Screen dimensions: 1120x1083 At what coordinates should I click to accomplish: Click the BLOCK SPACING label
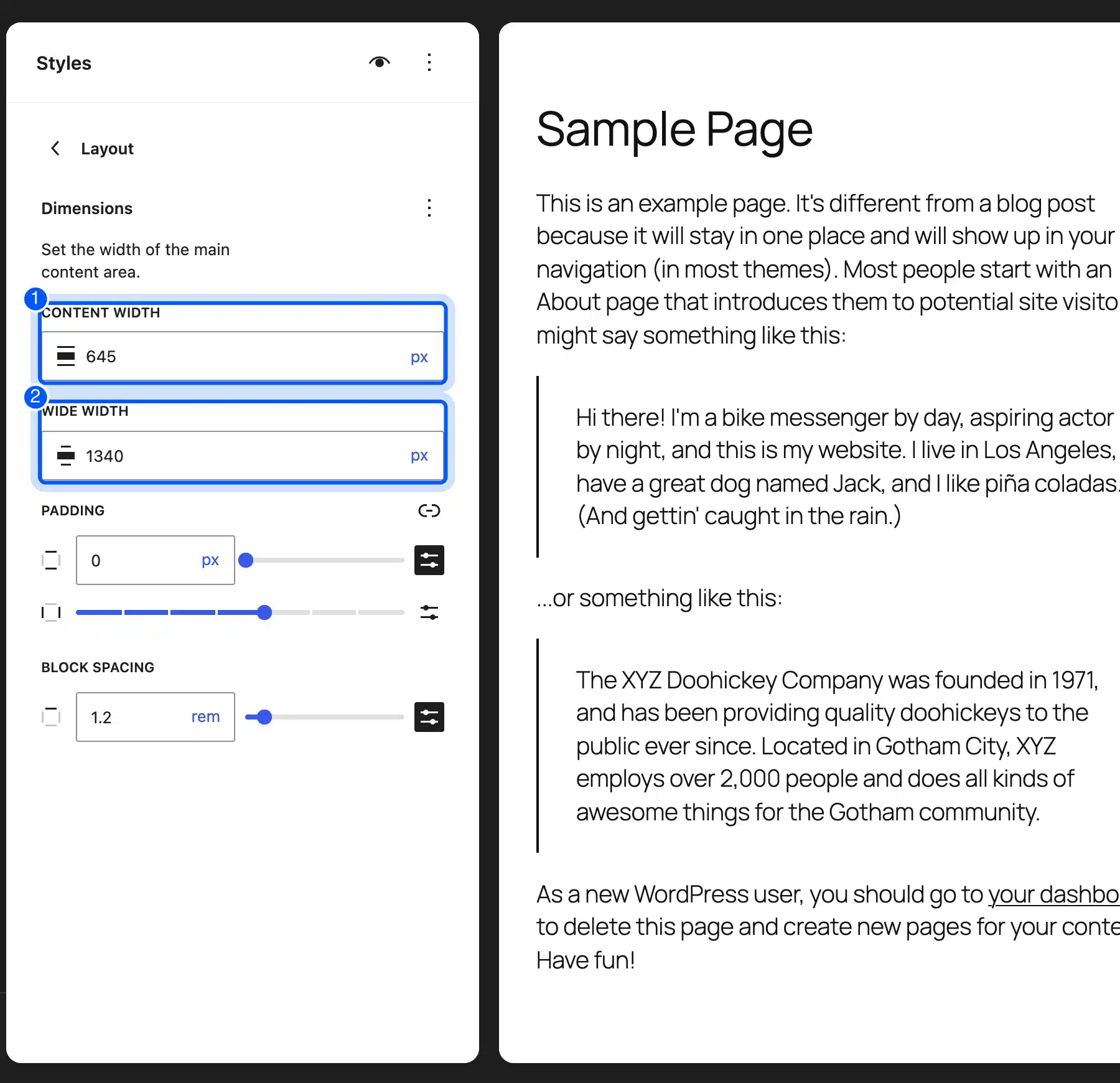pos(98,667)
